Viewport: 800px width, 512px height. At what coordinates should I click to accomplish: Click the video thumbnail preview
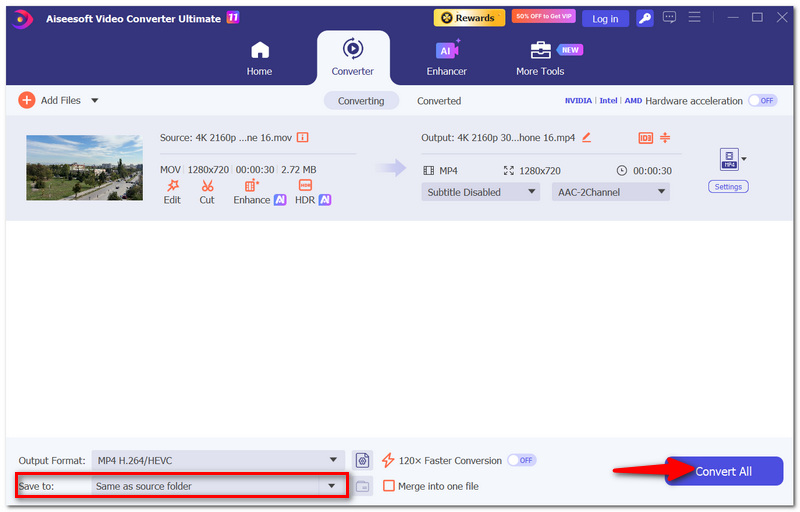(x=85, y=168)
